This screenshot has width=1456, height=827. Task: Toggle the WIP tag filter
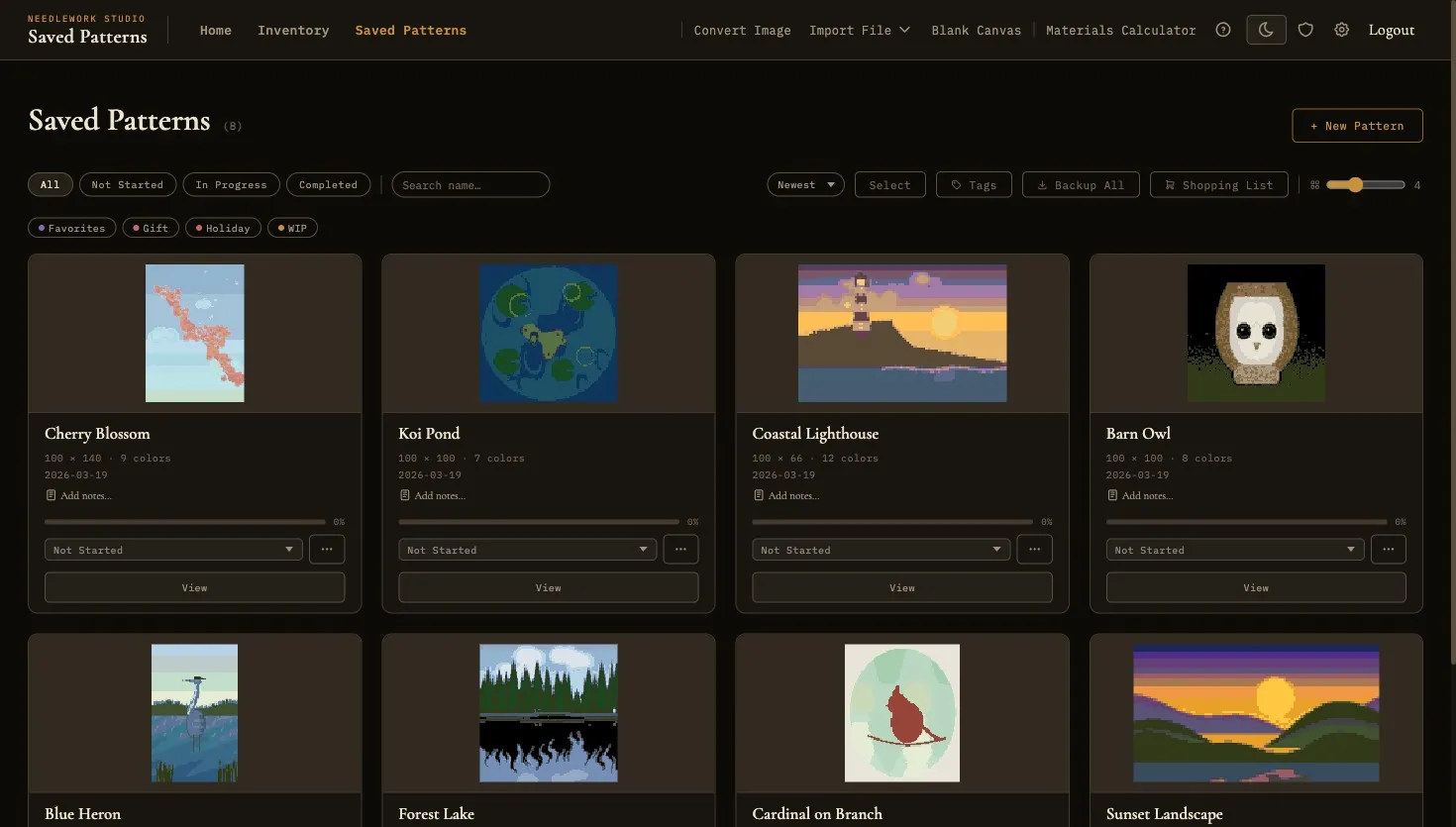point(292,227)
